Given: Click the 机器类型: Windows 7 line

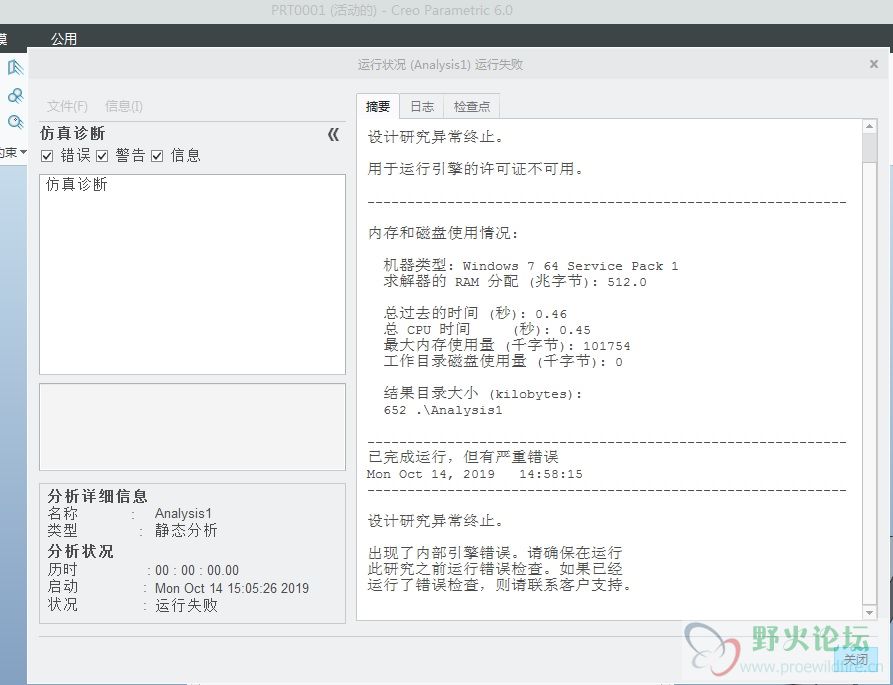Looking at the screenshot, I should [531, 265].
